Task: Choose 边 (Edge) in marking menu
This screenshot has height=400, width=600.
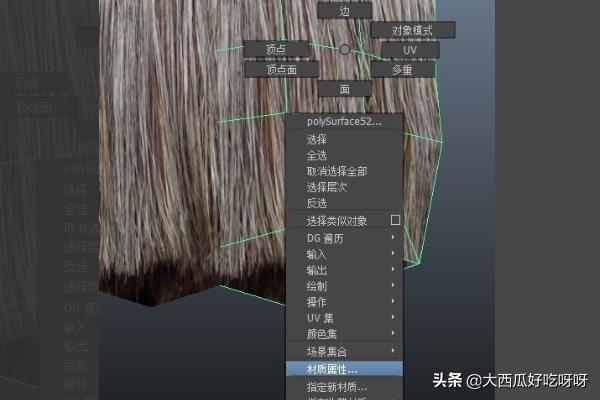Action: [344, 10]
